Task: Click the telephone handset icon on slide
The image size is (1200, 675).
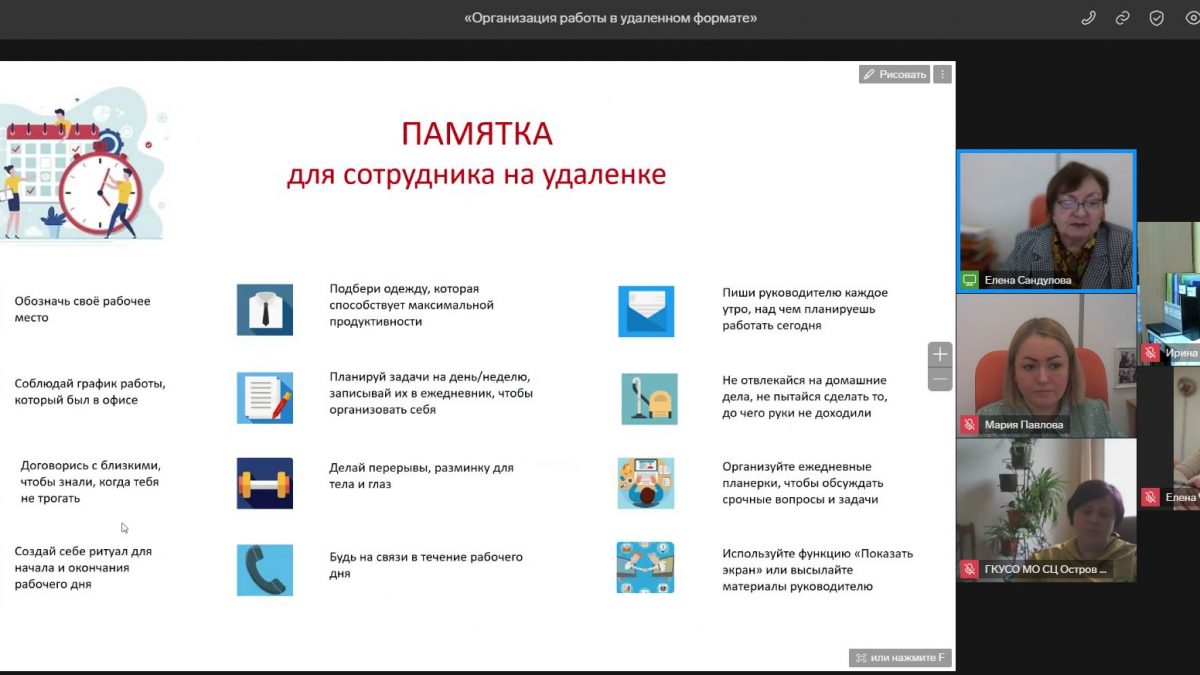Action: [x=265, y=570]
